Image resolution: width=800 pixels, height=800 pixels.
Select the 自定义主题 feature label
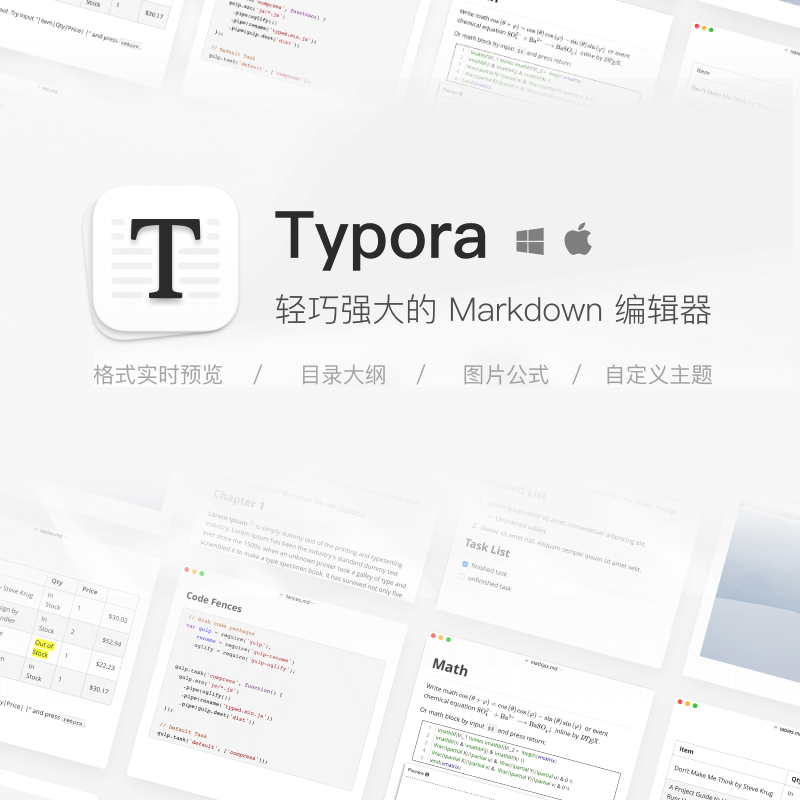[x=658, y=376]
